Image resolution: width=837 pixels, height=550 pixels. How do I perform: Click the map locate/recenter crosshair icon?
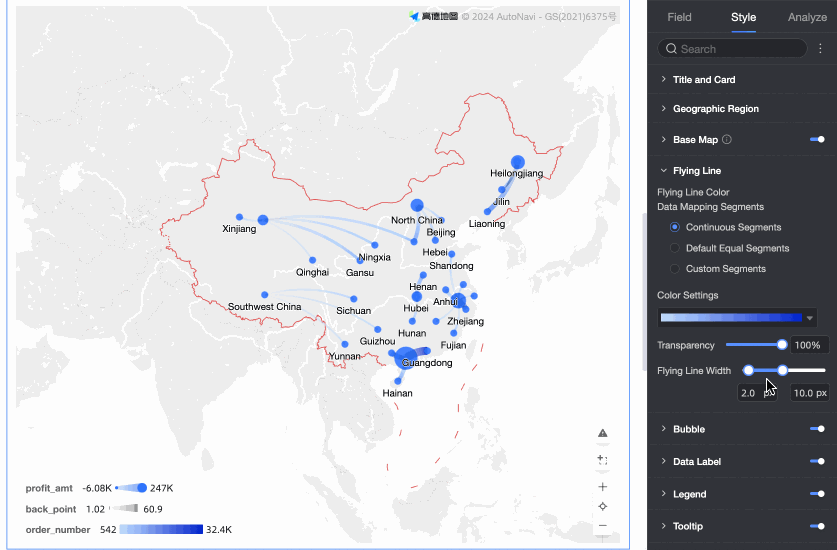click(x=603, y=506)
